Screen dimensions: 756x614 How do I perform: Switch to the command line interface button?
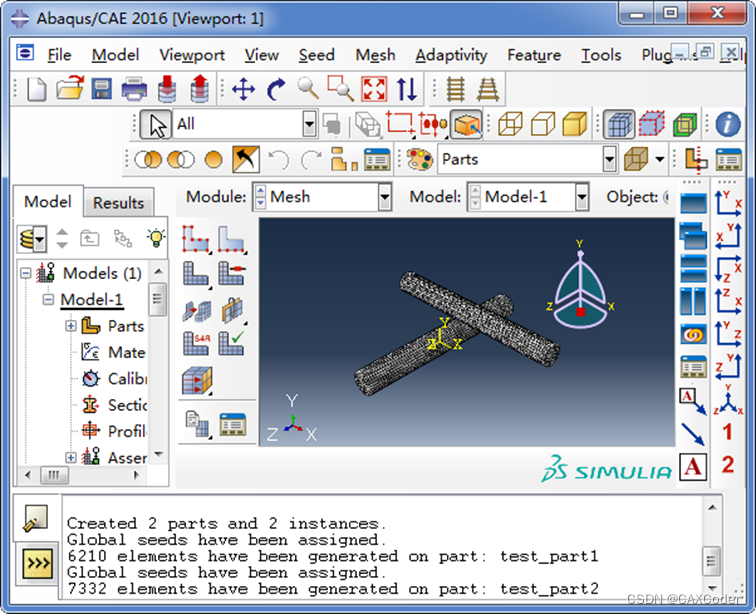click(x=38, y=564)
